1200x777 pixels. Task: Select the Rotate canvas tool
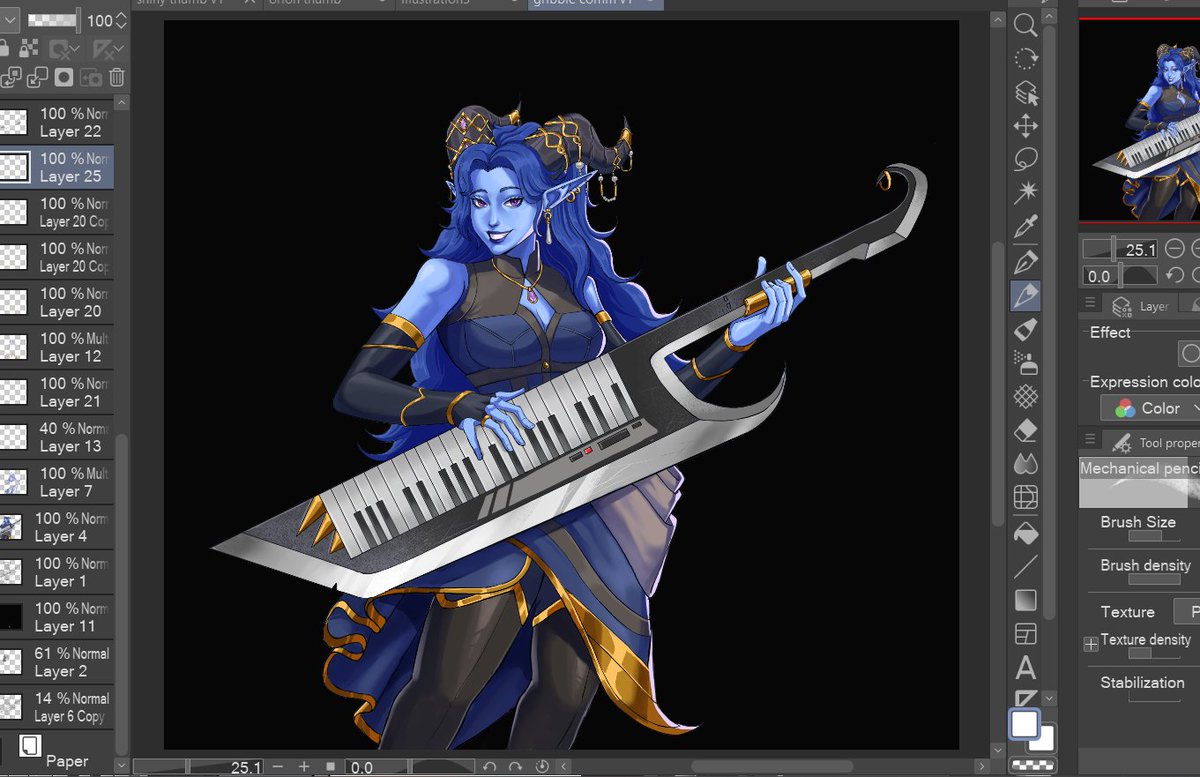1025,59
